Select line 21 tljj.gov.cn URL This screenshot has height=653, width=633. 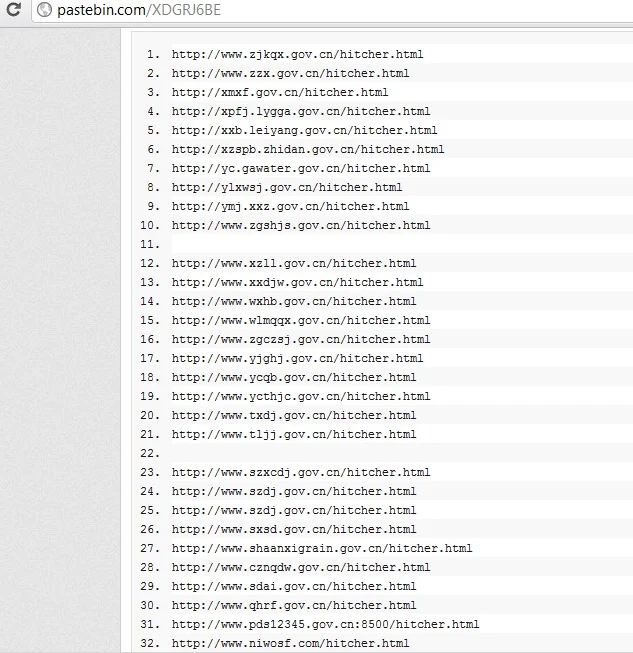(x=294, y=435)
